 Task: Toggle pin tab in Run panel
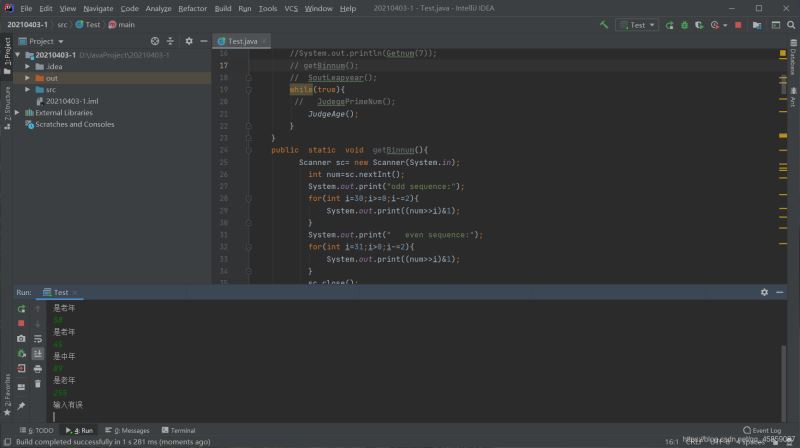pyautogui.click(x=21, y=405)
